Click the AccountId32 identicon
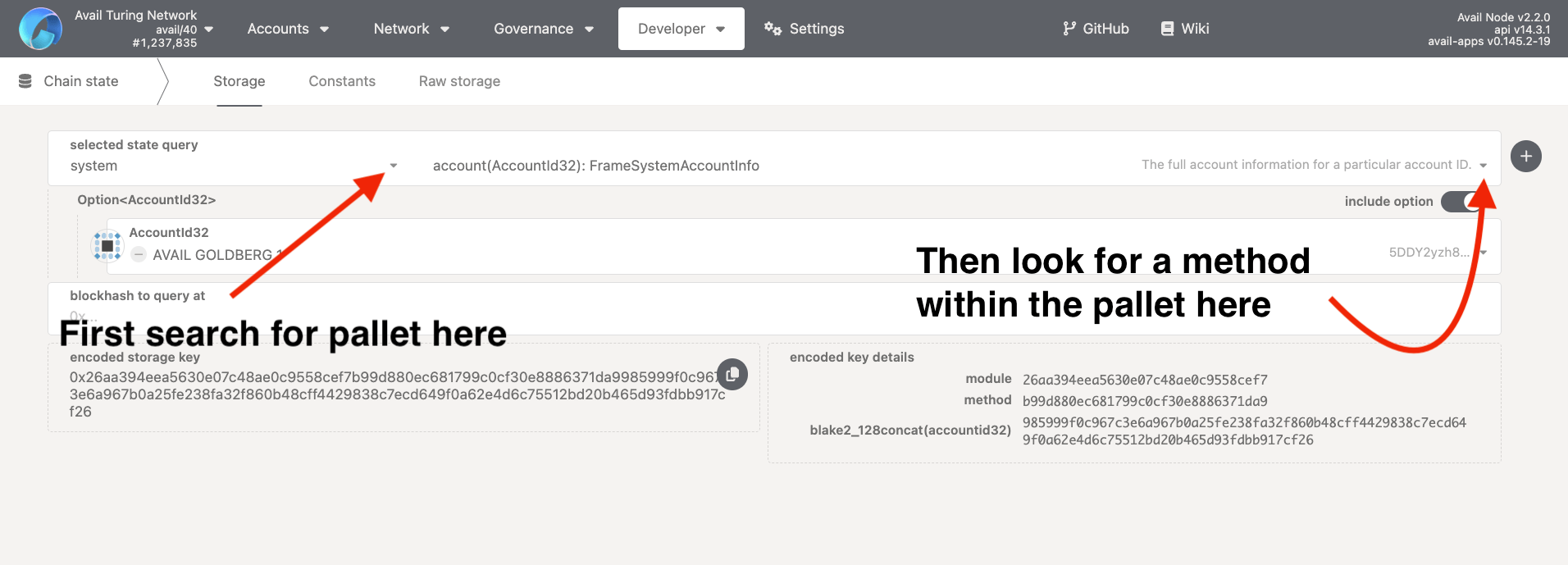Screen dimensions: 1568x565 (x=107, y=246)
